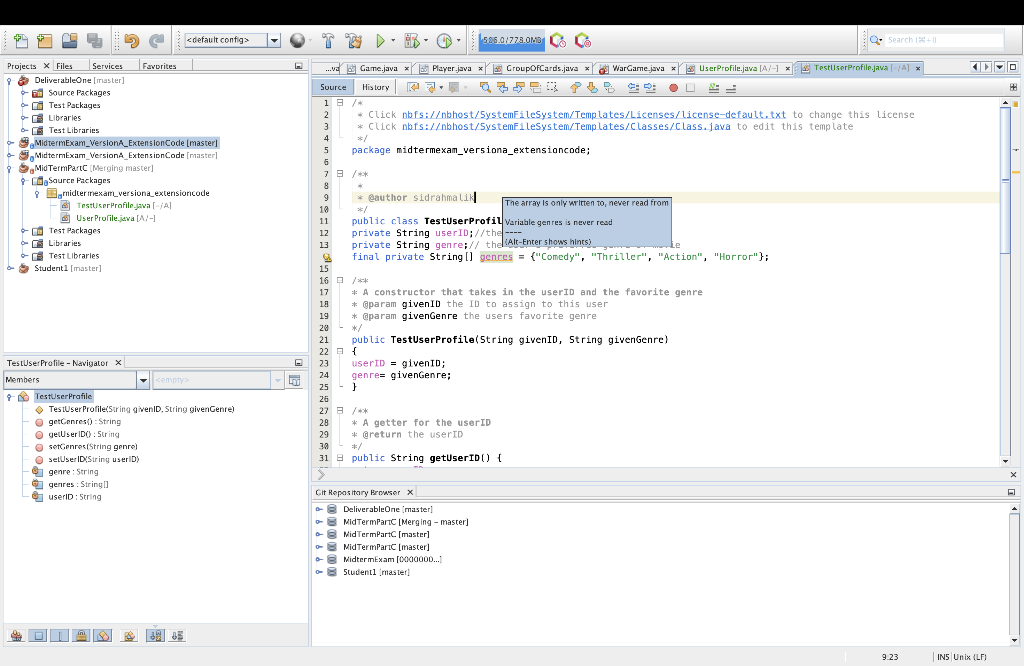This screenshot has width=1024, height=666.
Task: Toggle Source view button in editor
Action: click(333, 87)
